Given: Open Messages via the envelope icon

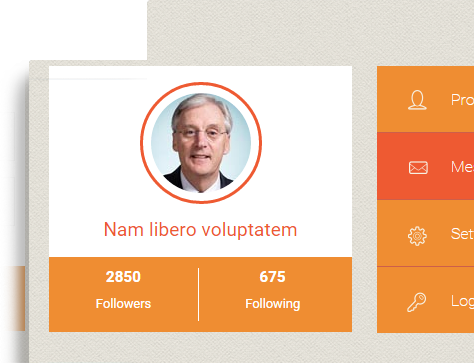Looking at the screenshot, I should pos(418,168).
